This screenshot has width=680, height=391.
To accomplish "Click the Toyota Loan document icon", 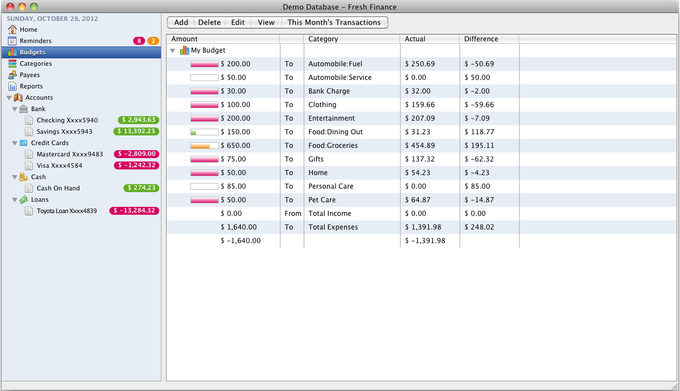I will [29, 211].
